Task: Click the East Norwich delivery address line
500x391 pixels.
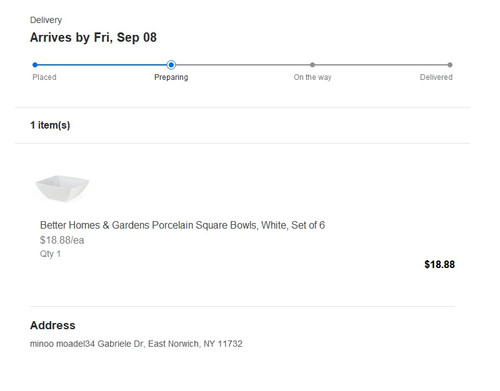Action: tap(136, 344)
